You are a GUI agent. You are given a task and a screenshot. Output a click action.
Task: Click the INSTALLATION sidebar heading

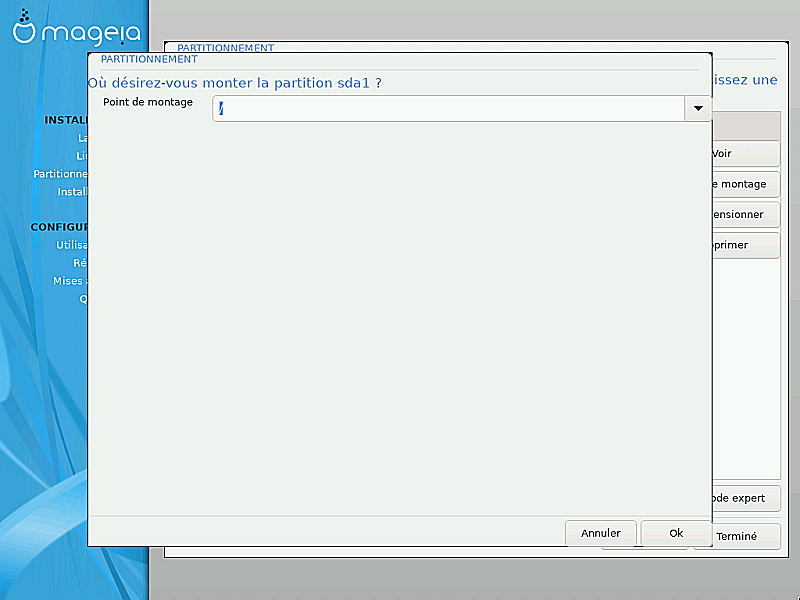[x=66, y=120]
